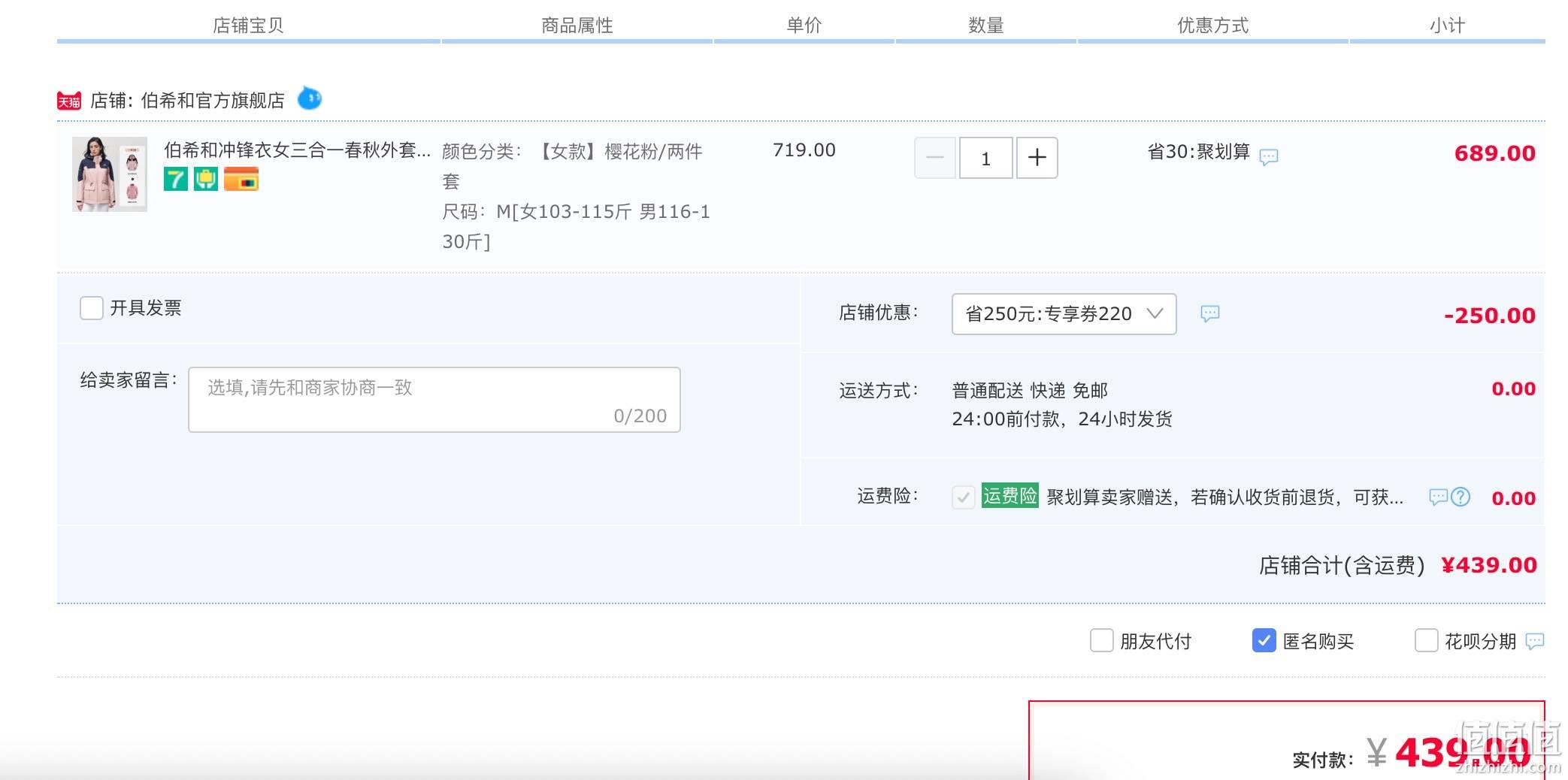Open the info bubble beside store coupon dropdown
1568x780 pixels.
(x=1209, y=313)
